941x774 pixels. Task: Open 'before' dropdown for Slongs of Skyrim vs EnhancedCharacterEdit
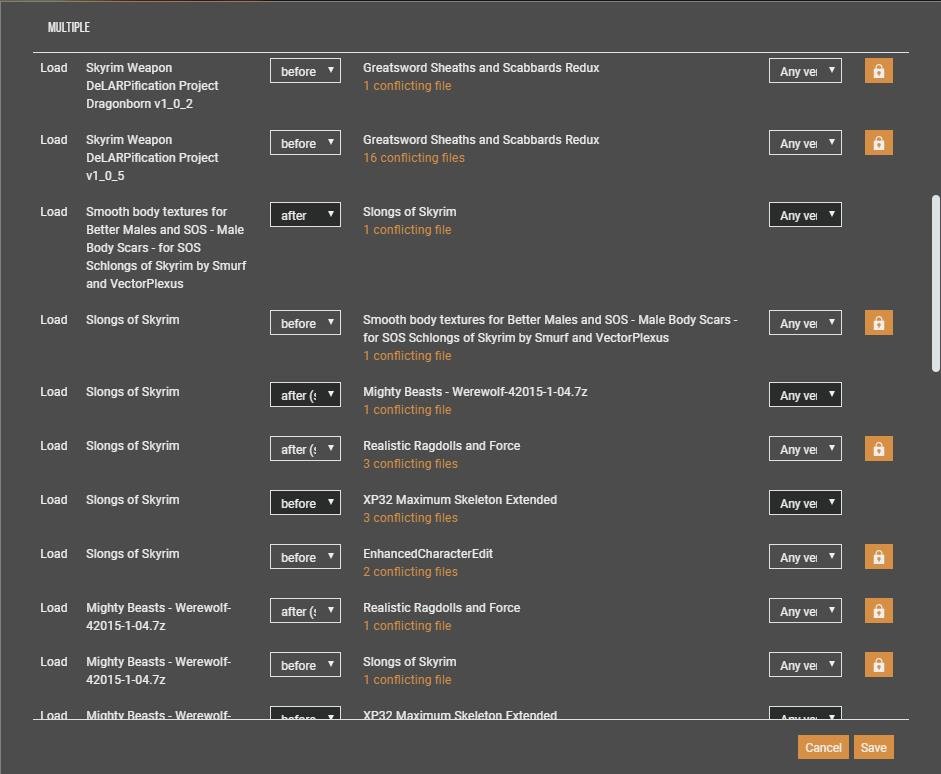coord(305,557)
